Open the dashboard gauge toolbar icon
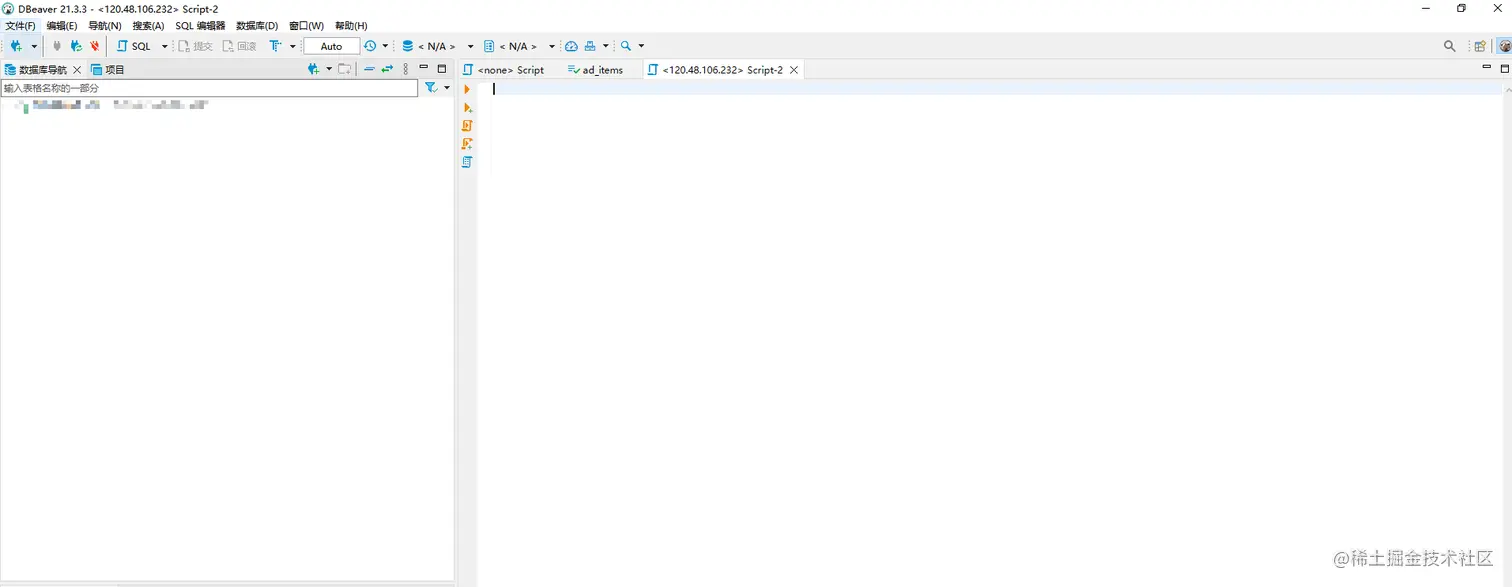The height and width of the screenshot is (587, 1512). [x=571, y=46]
